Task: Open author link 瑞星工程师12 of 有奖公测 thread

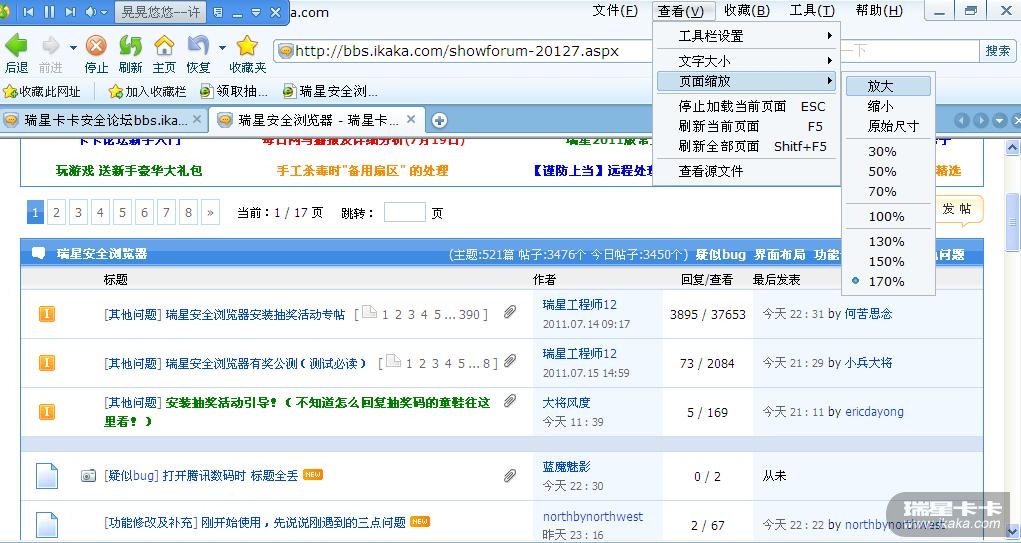Action: point(580,354)
